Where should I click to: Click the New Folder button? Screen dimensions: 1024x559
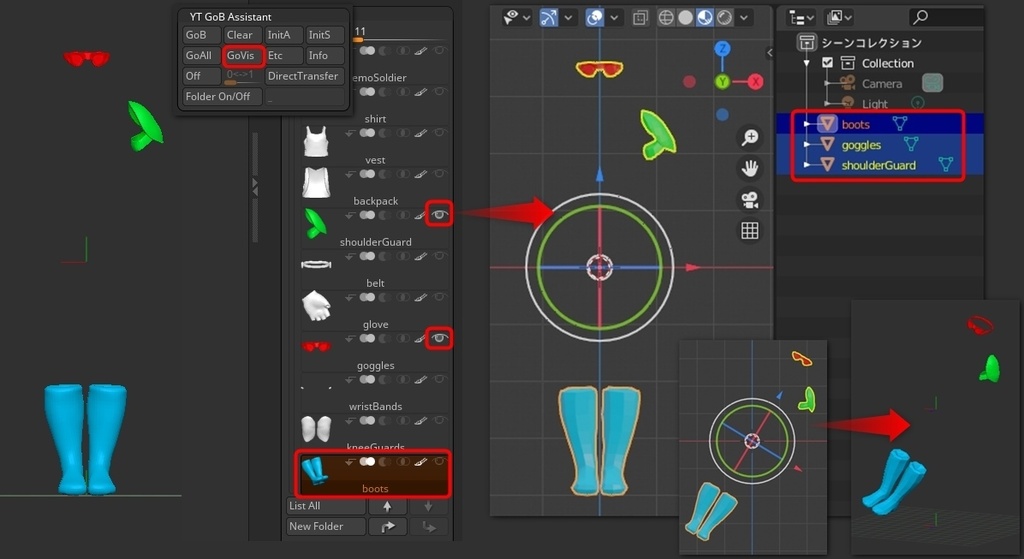(326, 526)
